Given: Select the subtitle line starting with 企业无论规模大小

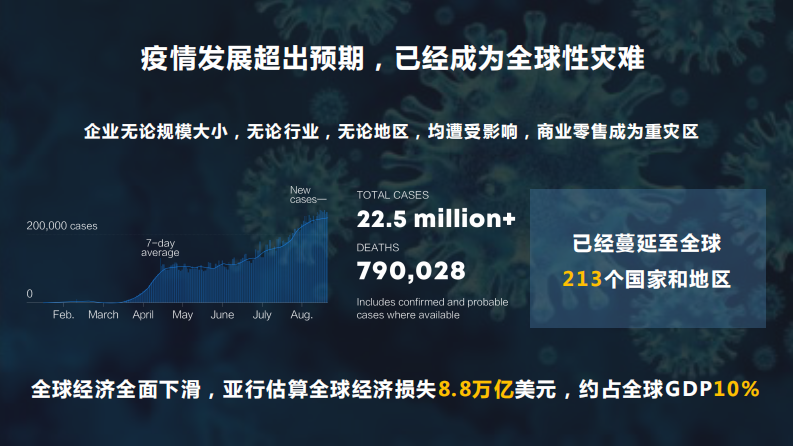Looking at the screenshot, I should click(x=391, y=131).
